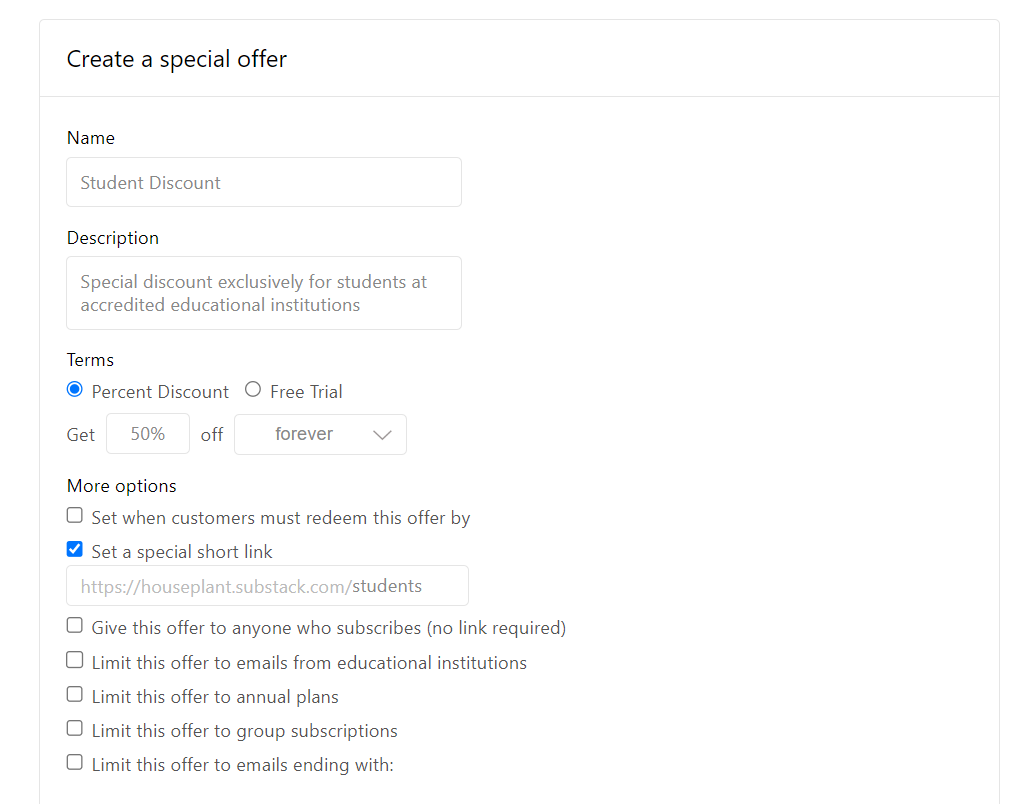Click the checked blue checkbox with white checkmark

pos(74,548)
